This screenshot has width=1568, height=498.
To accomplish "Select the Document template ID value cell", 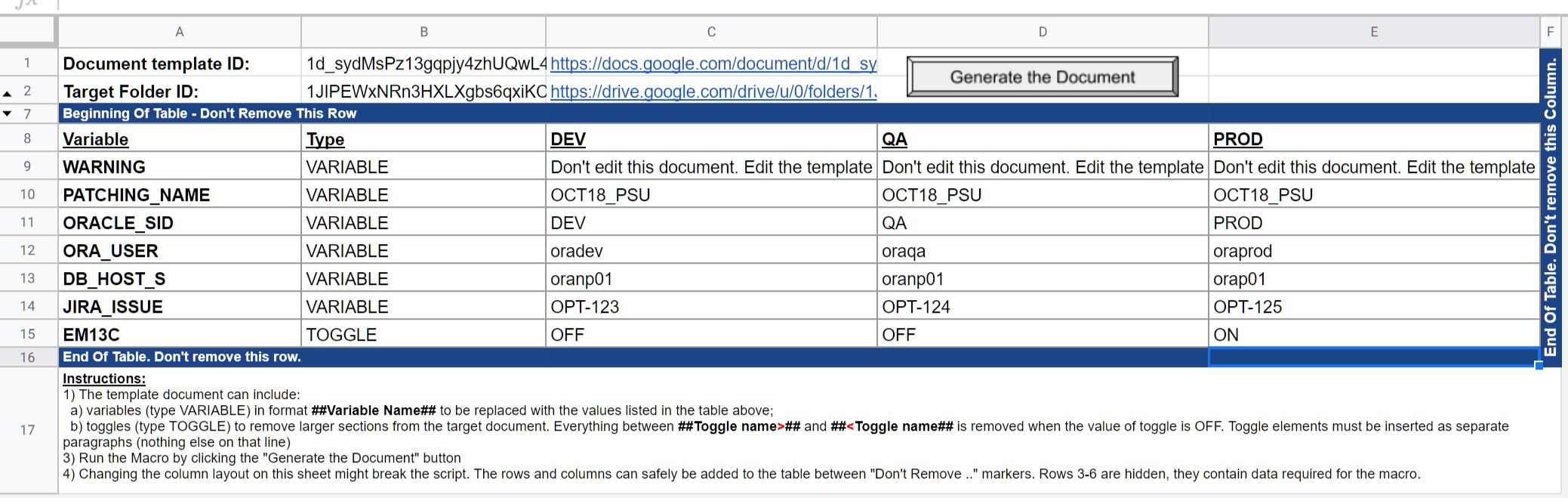I will (423, 64).
